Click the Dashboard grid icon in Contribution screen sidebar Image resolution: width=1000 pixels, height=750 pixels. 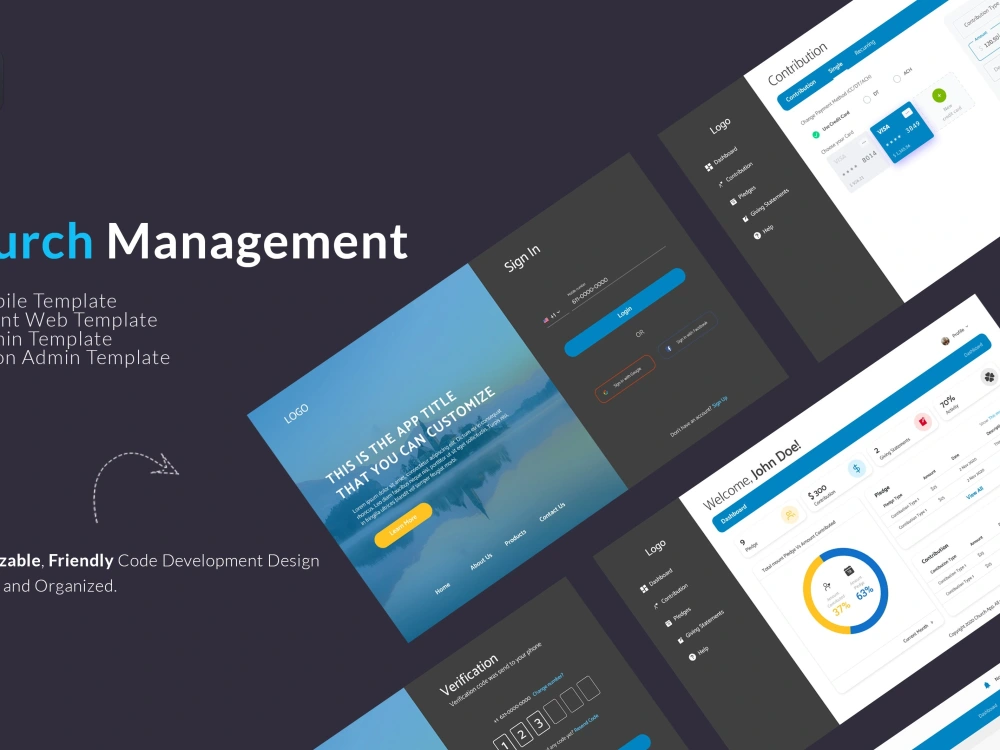tap(709, 167)
